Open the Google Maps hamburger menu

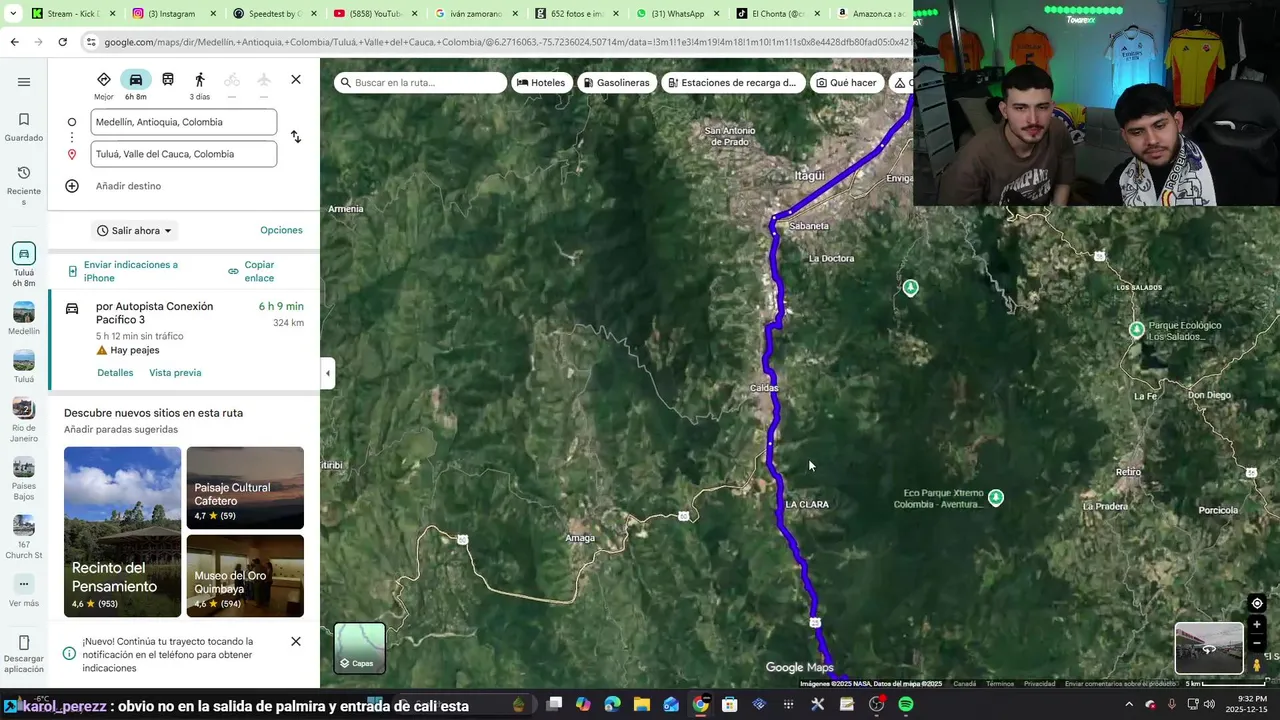pyautogui.click(x=24, y=82)
